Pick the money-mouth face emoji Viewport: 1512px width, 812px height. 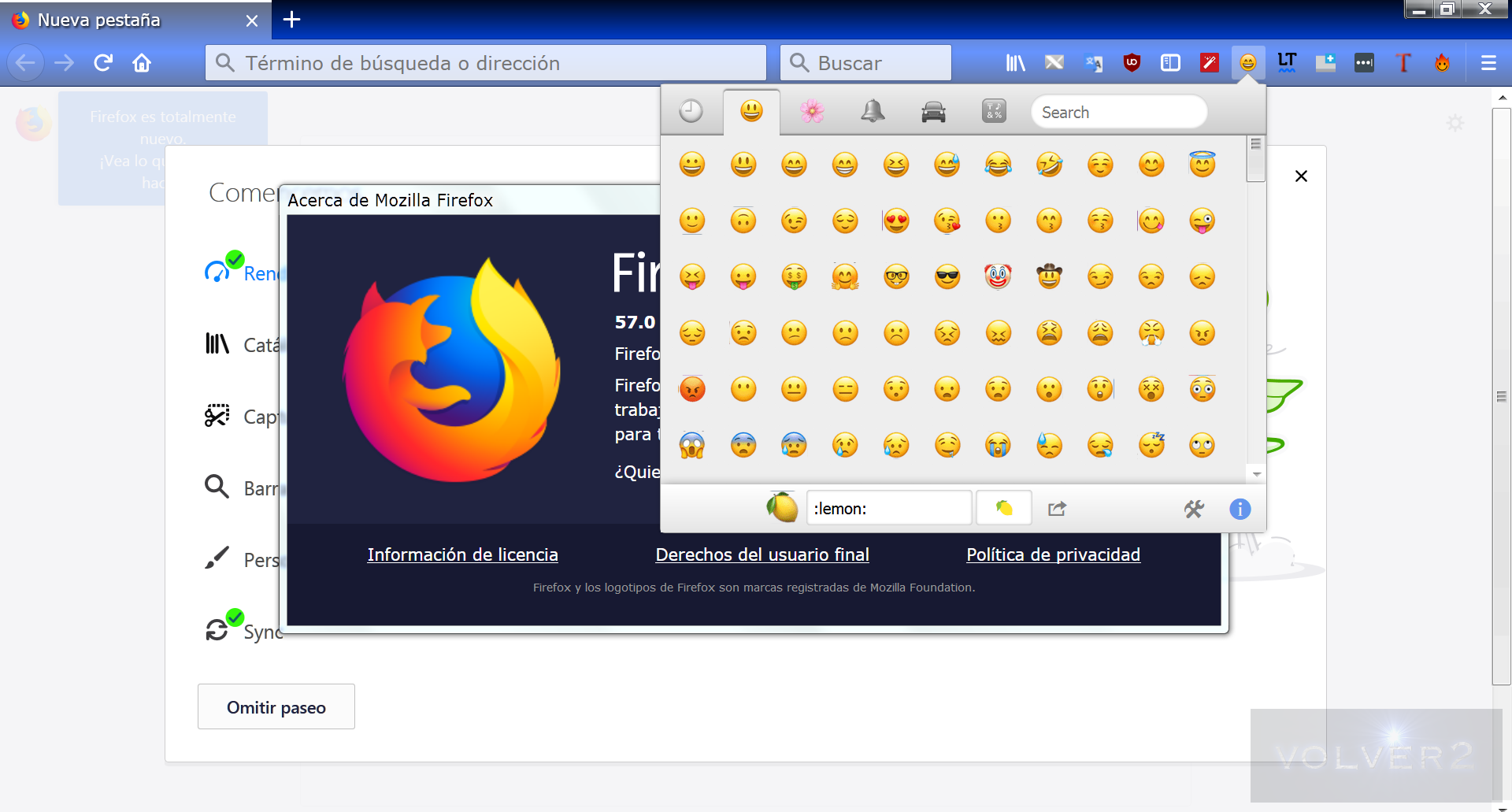pyautogui.click(x=794, y=276)
